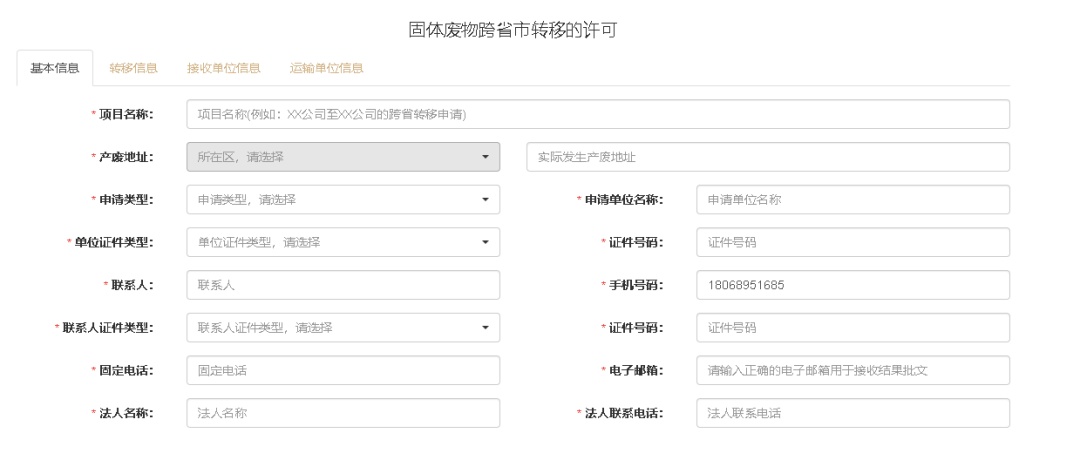Click the 手机号码 field showing 18068951685
1080x460 pixels.
[853, 285]
